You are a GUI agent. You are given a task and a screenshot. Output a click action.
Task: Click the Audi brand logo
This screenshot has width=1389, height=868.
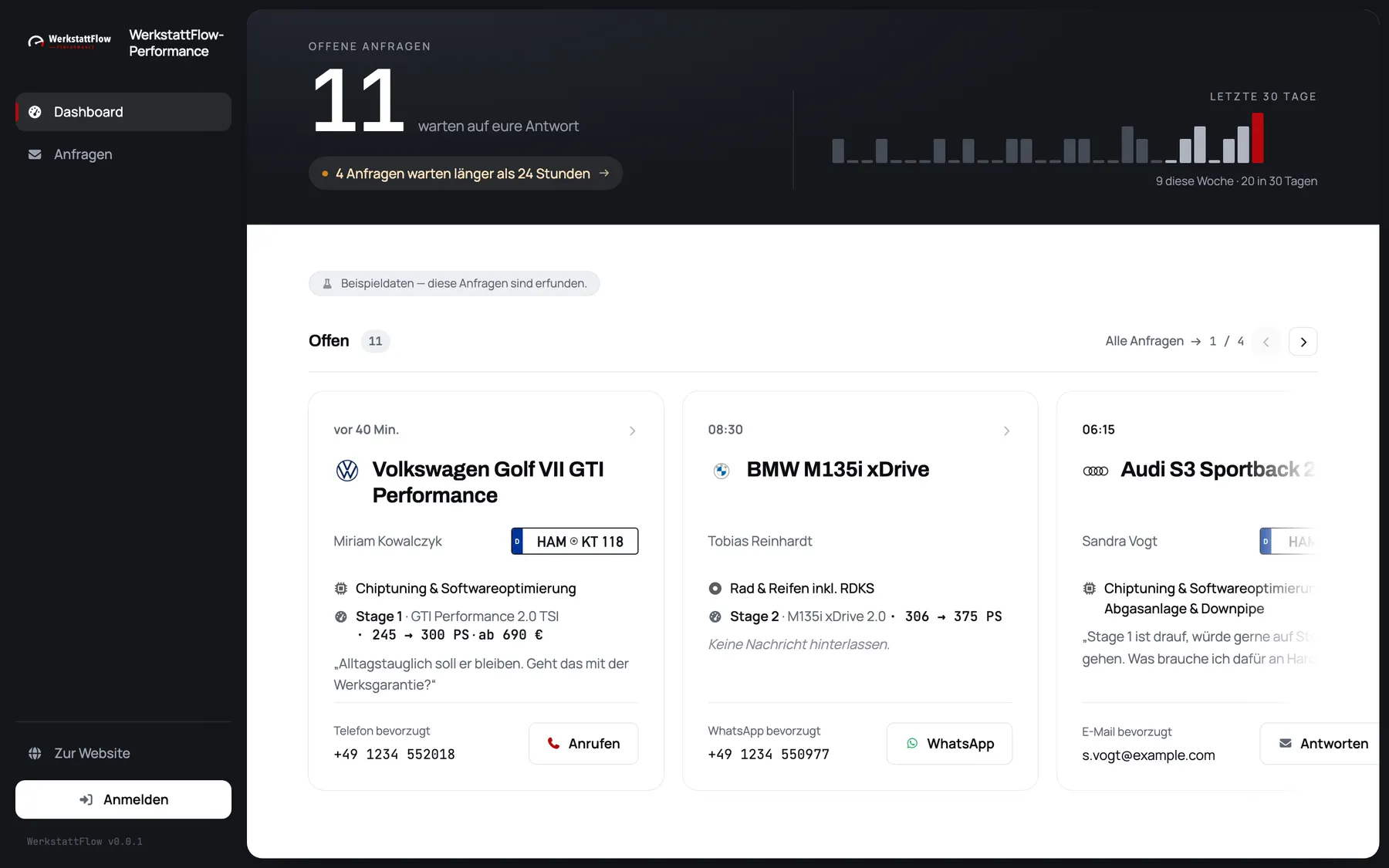[1096, 471]
